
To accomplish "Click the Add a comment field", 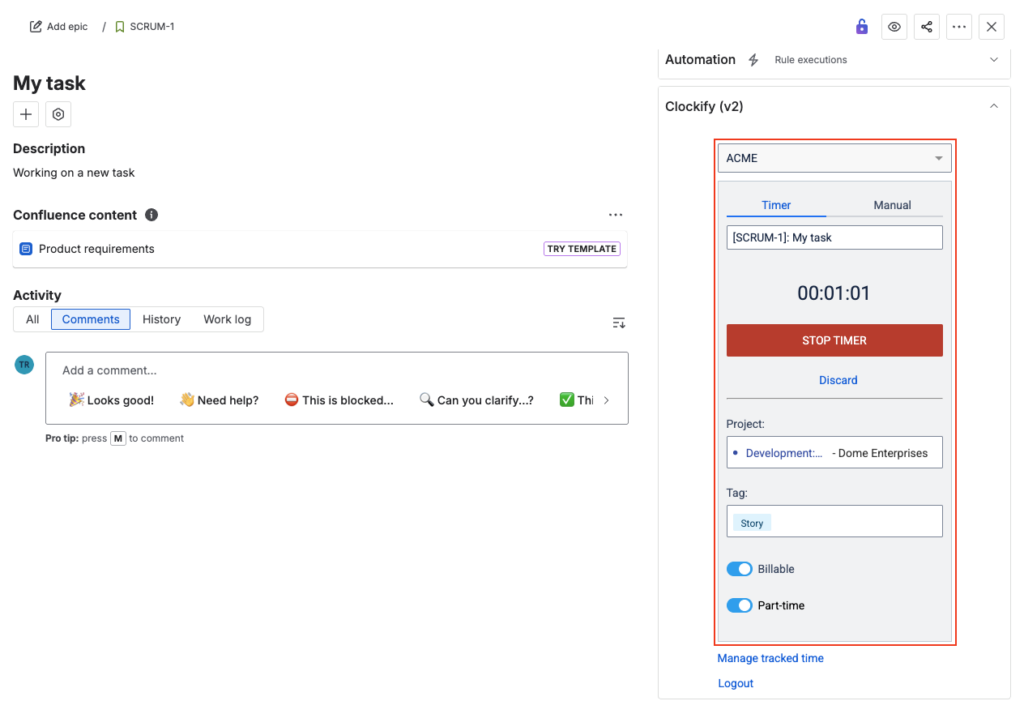I will tap(337, 370).
